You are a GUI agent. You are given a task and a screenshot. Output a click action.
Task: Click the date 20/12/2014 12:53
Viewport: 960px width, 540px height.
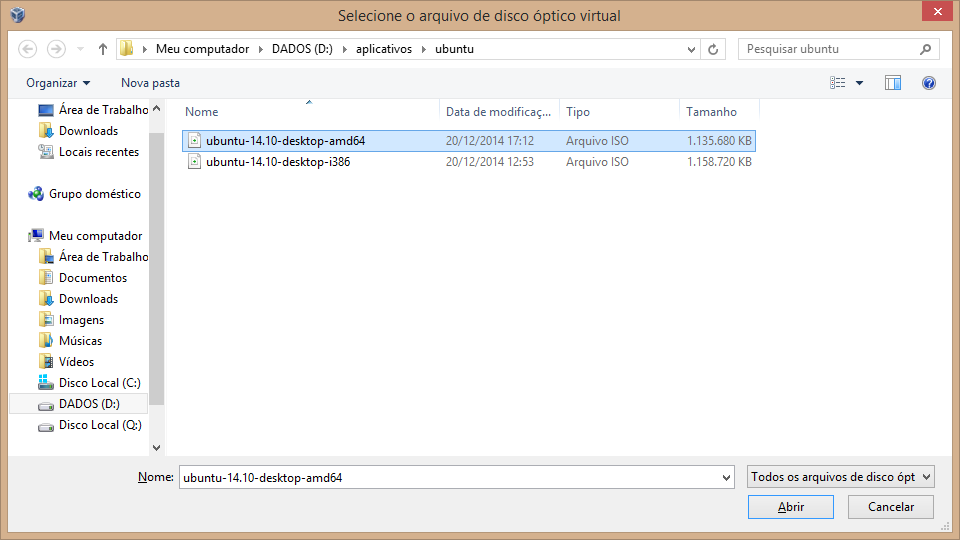pyautogui.click(x=490, y=162)
